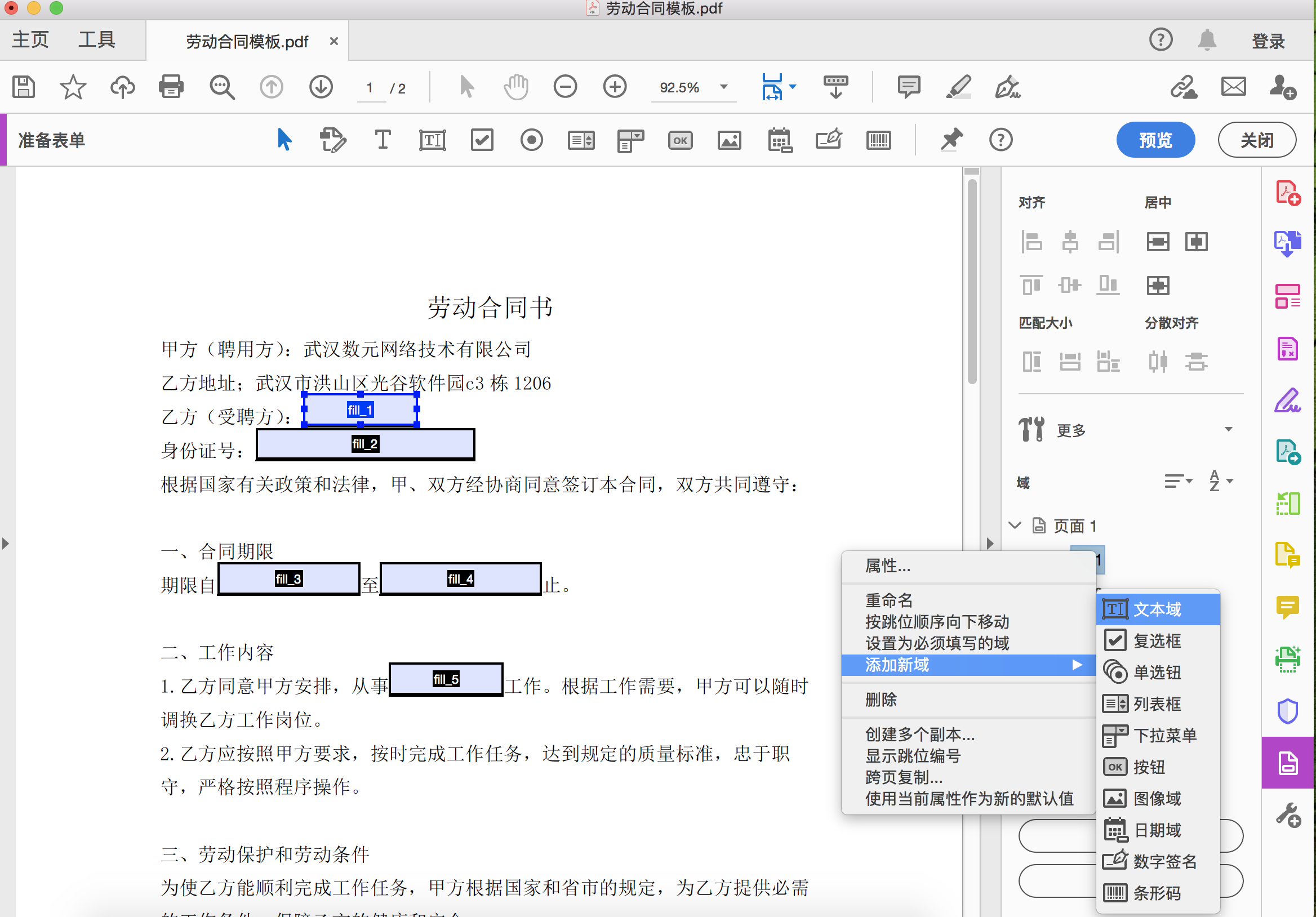The width and height of the screenshot is (1316, 917).
Task: Open the notifications bell icon
Action: pos(1207,40)
